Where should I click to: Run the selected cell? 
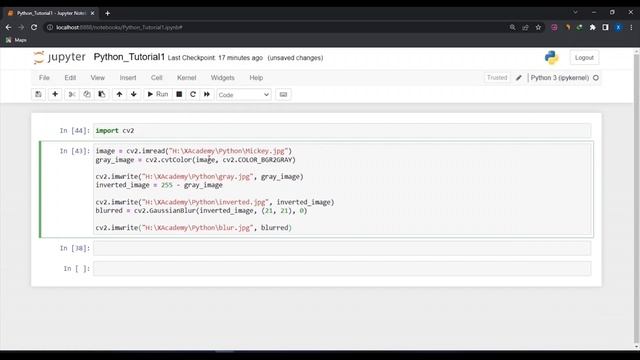click(158, 94)
